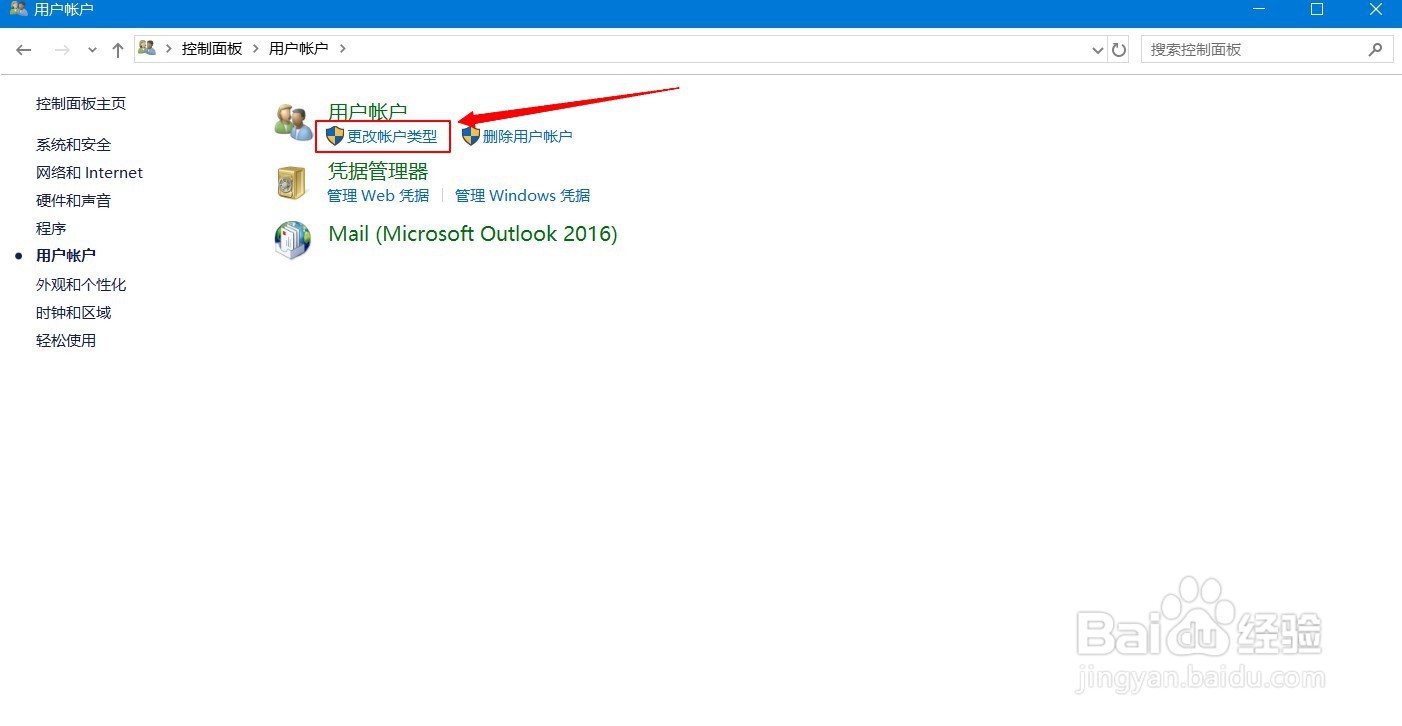Open 外观和个性化 category
The height and width of the screenshot is (726, 1402).
(81, 285)
